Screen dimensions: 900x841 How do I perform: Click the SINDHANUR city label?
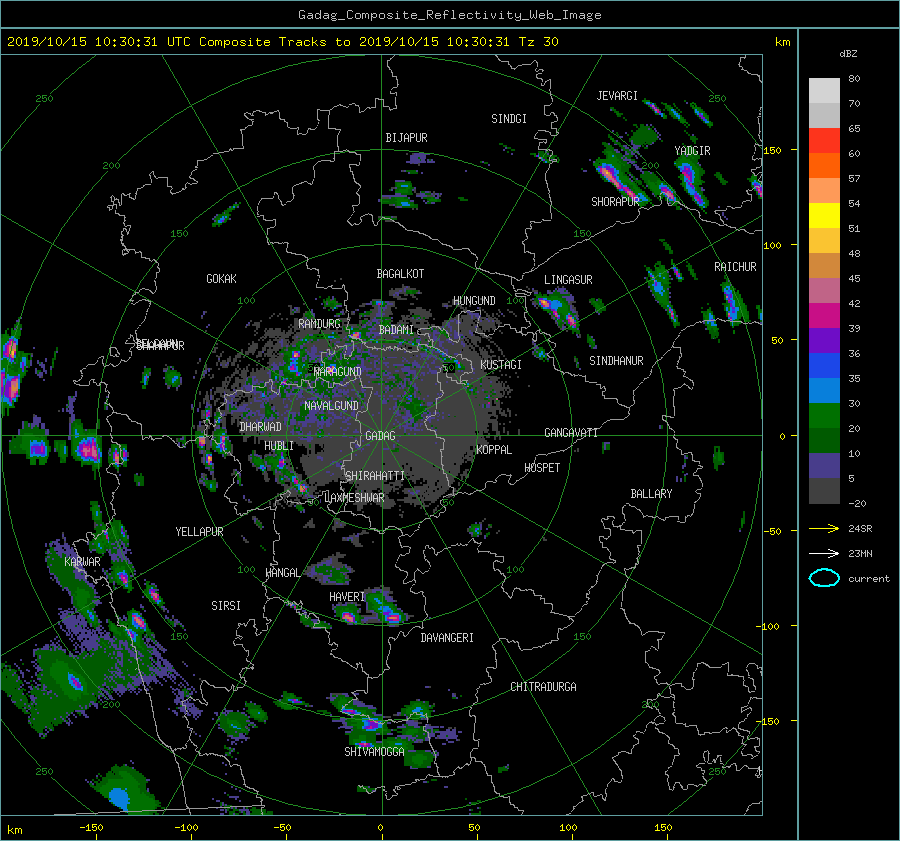click(x=616, y=361)
